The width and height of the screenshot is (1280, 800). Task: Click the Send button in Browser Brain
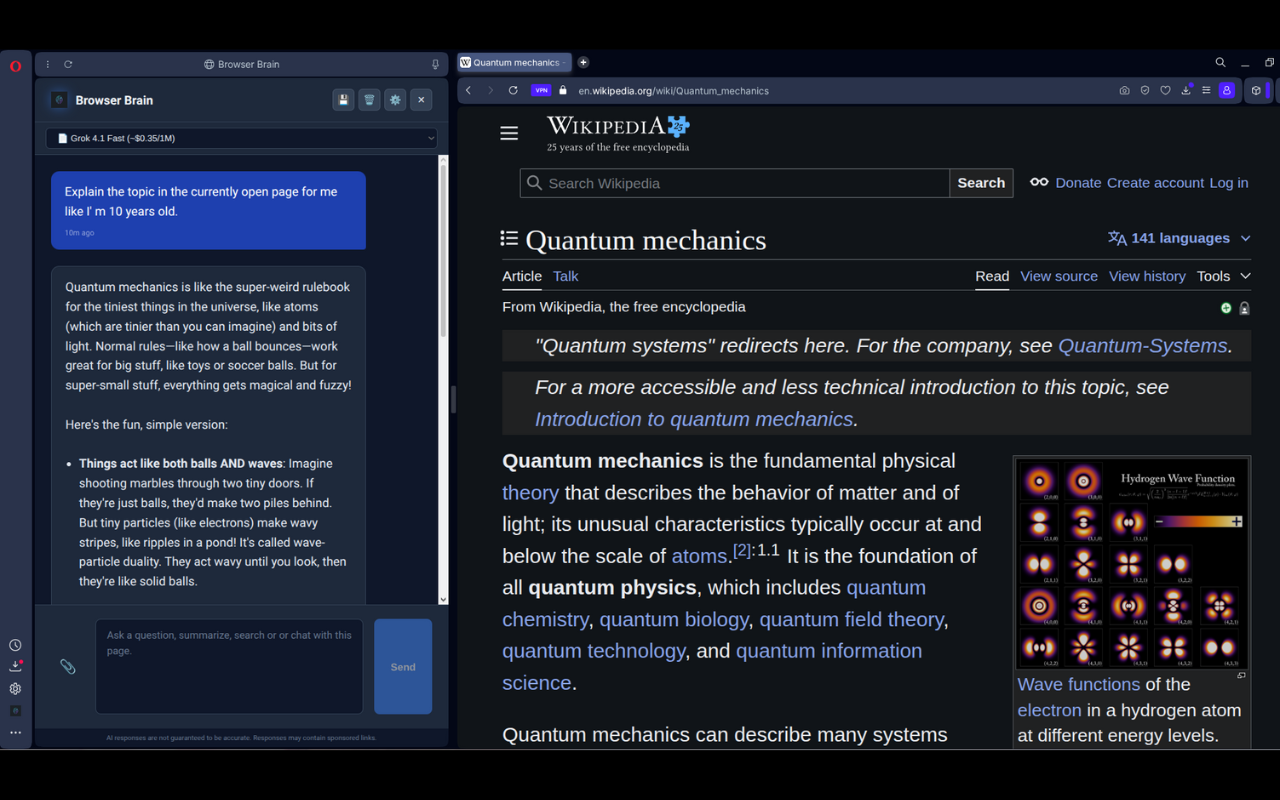point(403,666)
